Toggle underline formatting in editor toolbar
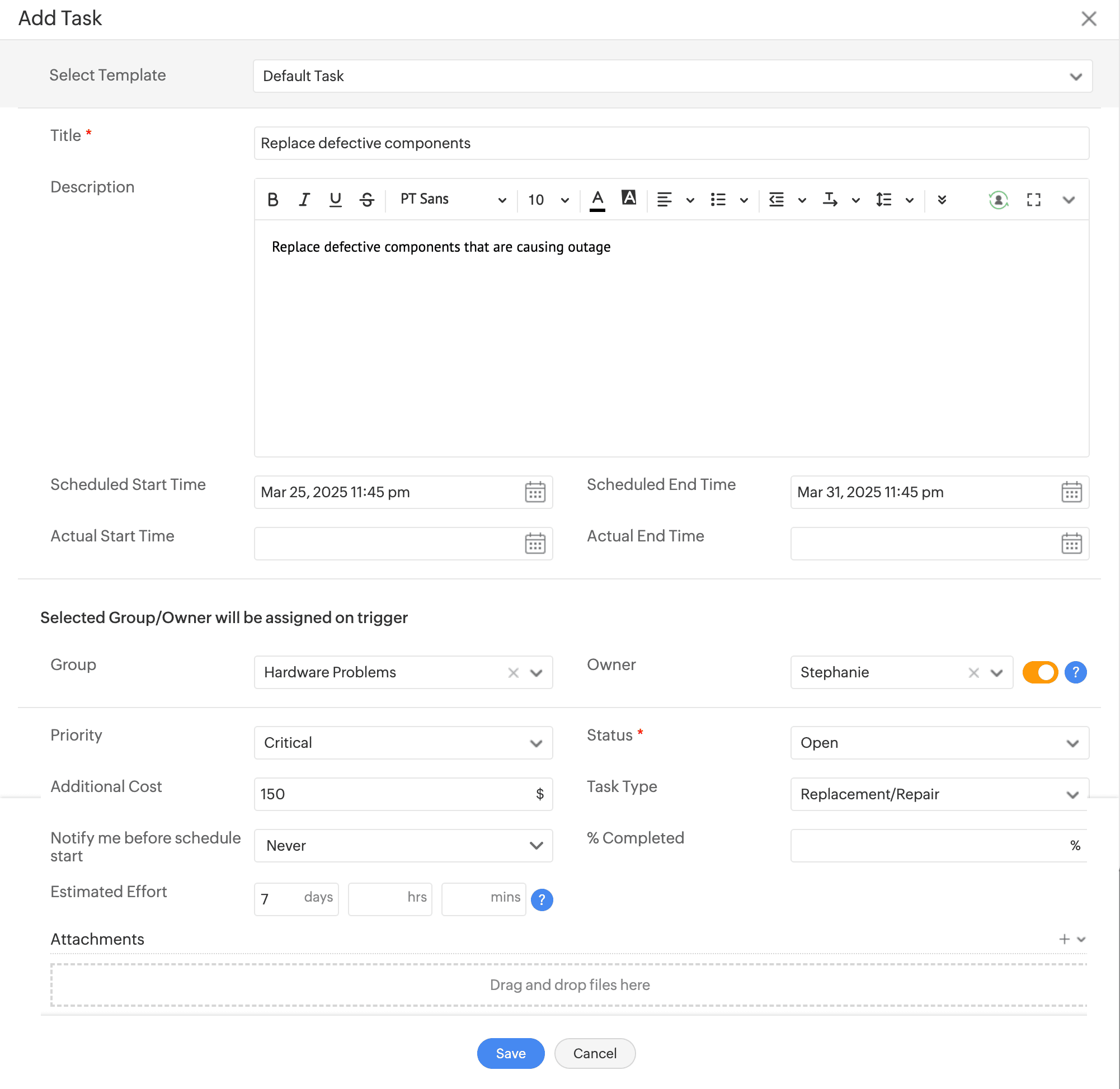 tap(335, 200)
